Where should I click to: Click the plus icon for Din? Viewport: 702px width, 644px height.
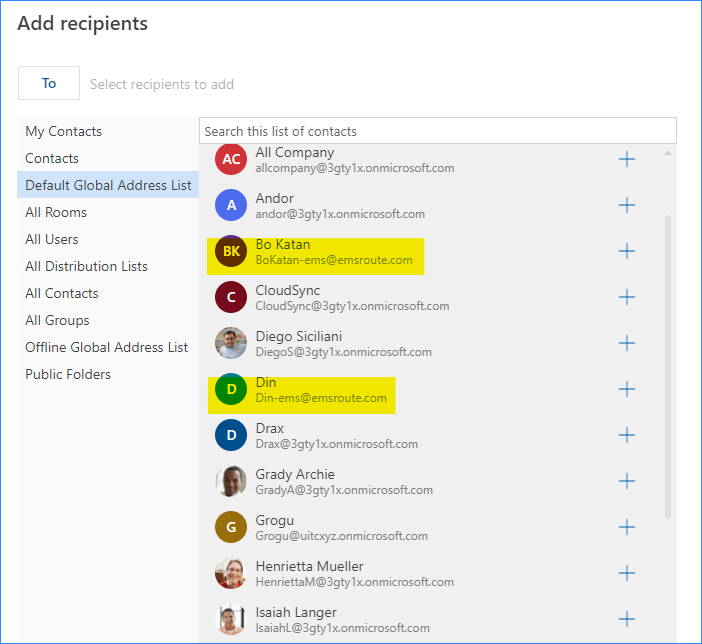(x=627, y=389)
